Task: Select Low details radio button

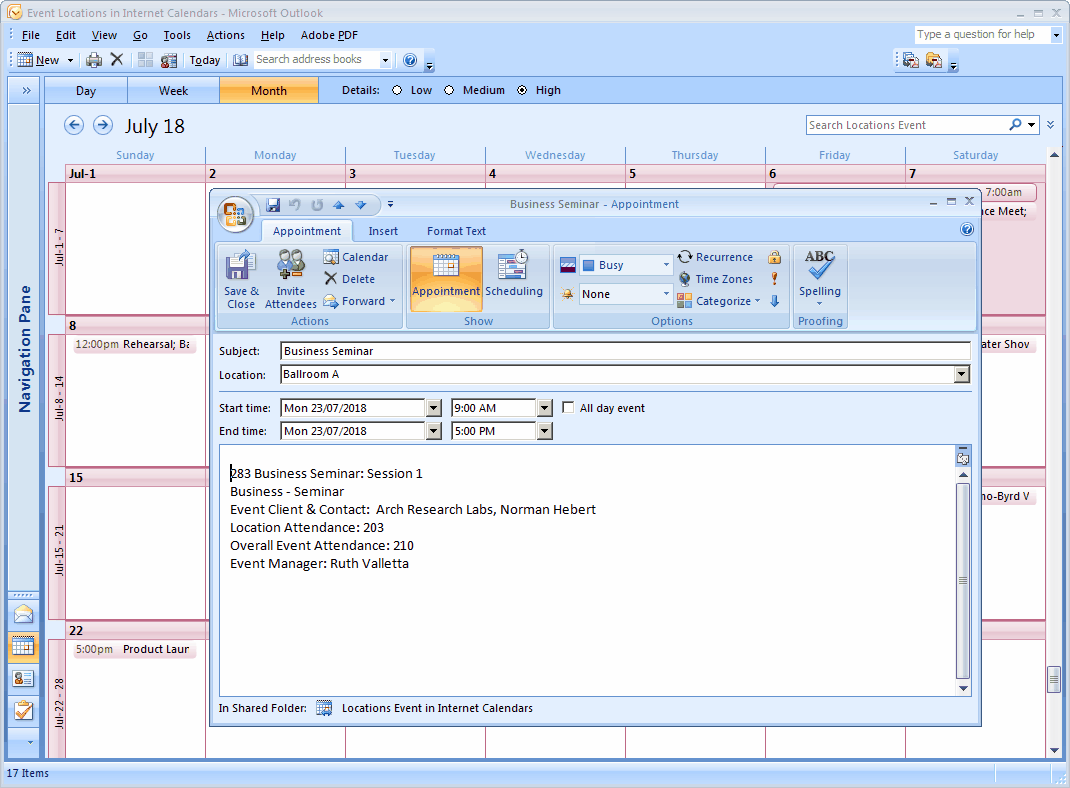Action: click(x=397, y=90)
